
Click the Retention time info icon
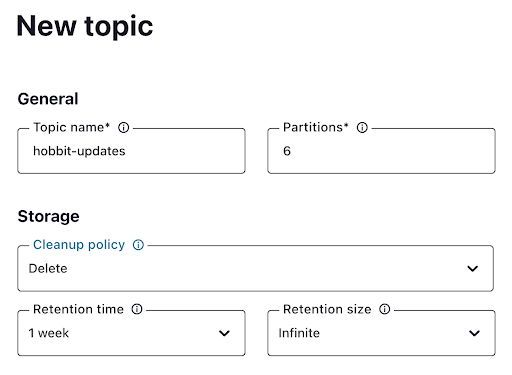coord(137,309)
